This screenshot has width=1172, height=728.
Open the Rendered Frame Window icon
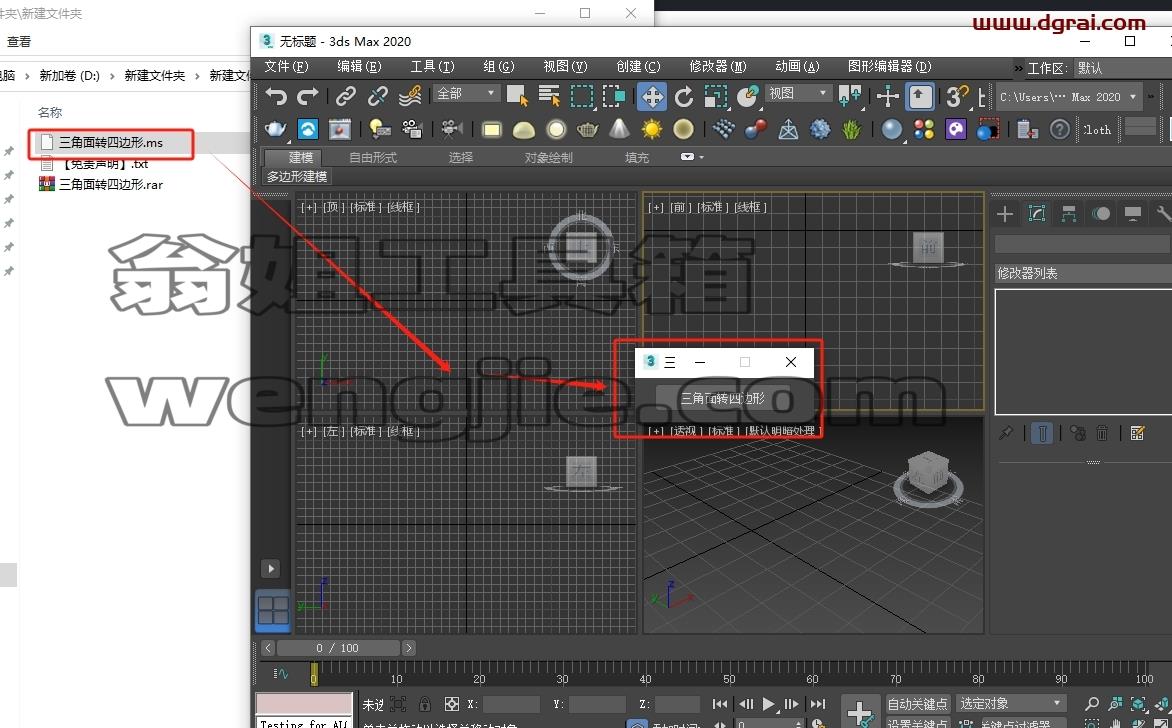pyautogui.click(x=339, y=129)
